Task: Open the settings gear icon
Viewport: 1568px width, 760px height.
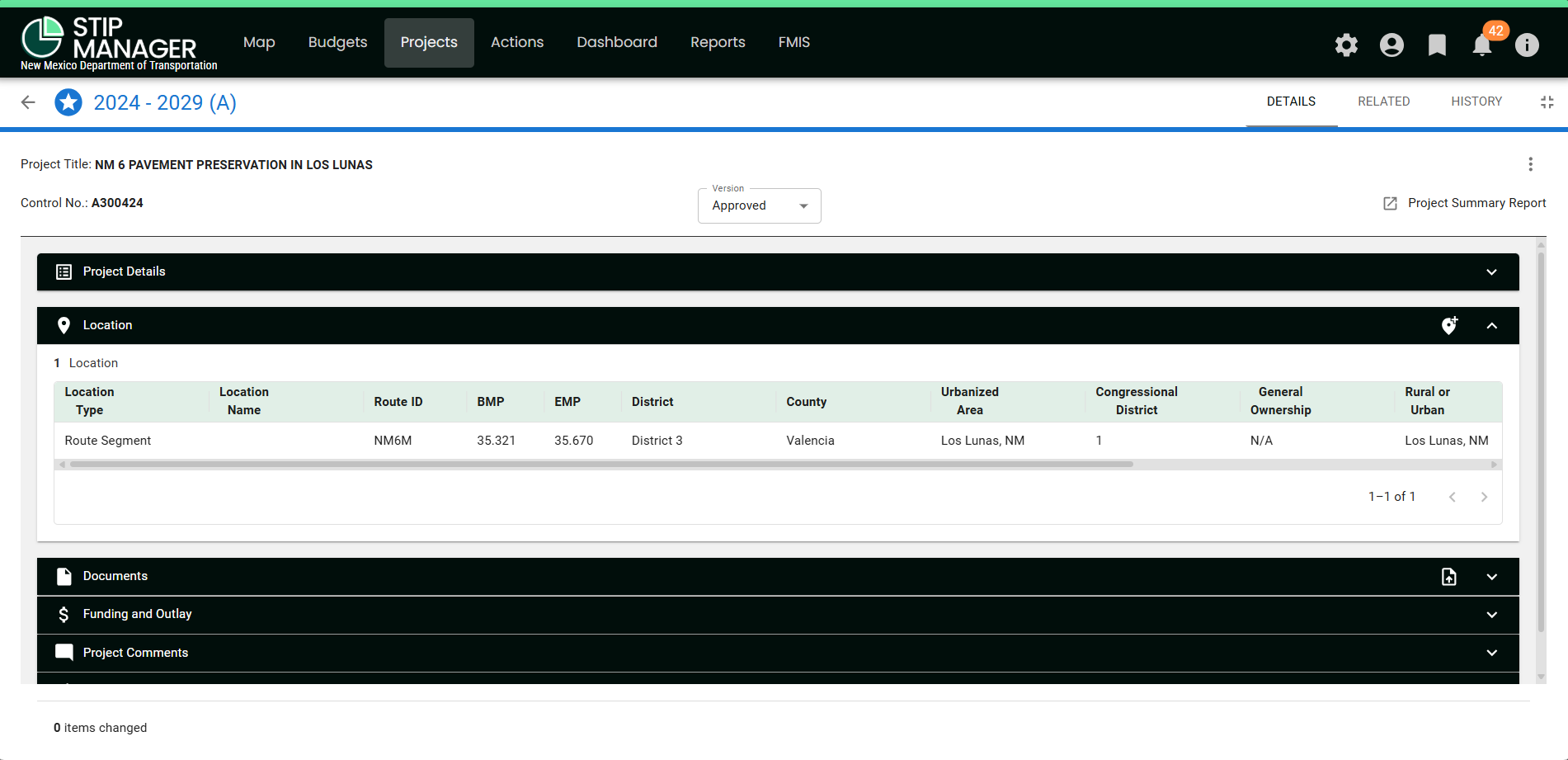Action: tap(1346, 45)
